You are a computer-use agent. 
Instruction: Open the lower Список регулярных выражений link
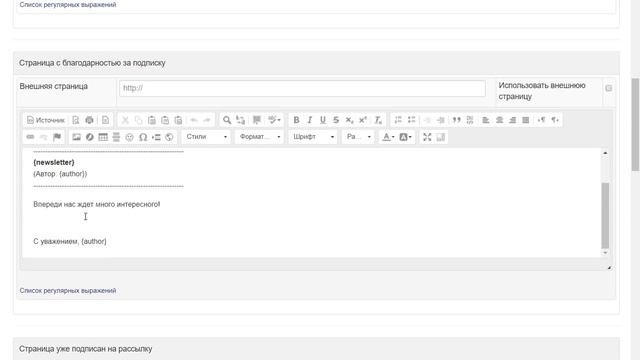pyautogui.click(x=68, y=291)
